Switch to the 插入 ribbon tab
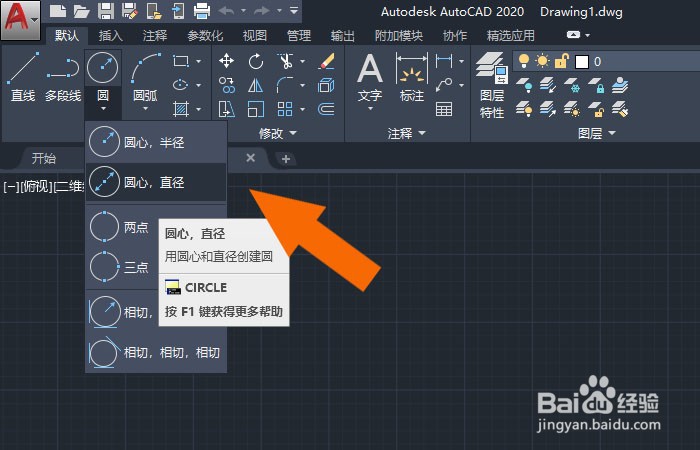Viewport: 700px width, 450px height. click(110, 35)
